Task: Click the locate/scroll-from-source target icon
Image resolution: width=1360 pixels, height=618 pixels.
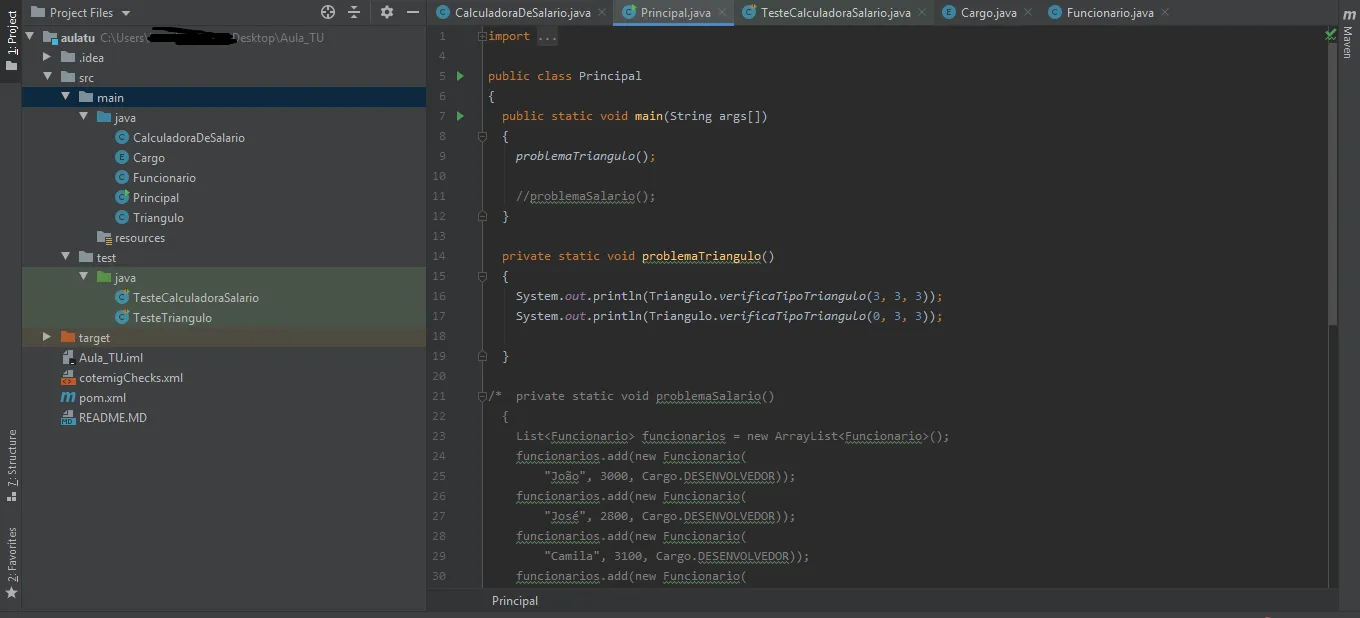Action: [x=328, y=12]
